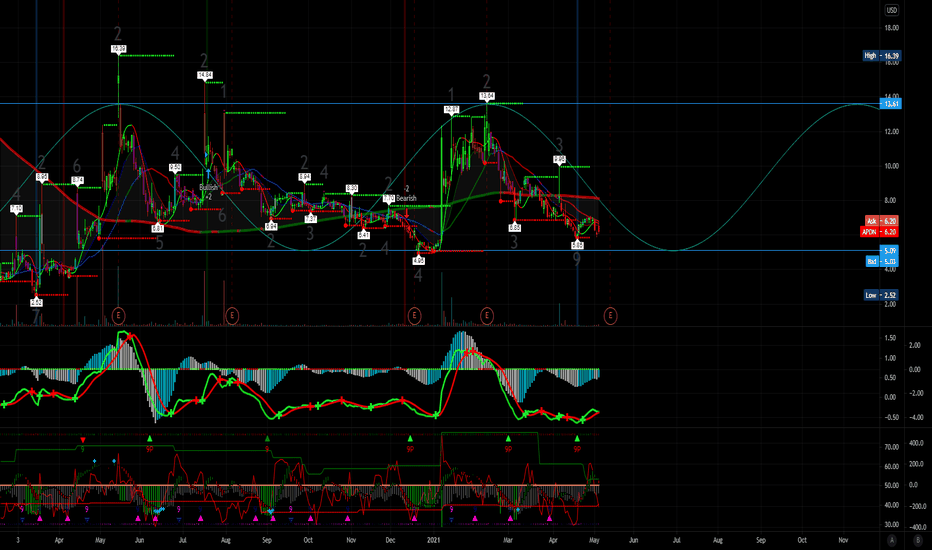Click the 13.64 pivot high label
Viewport: 932px width, 550px height.
tap(487, 96)
